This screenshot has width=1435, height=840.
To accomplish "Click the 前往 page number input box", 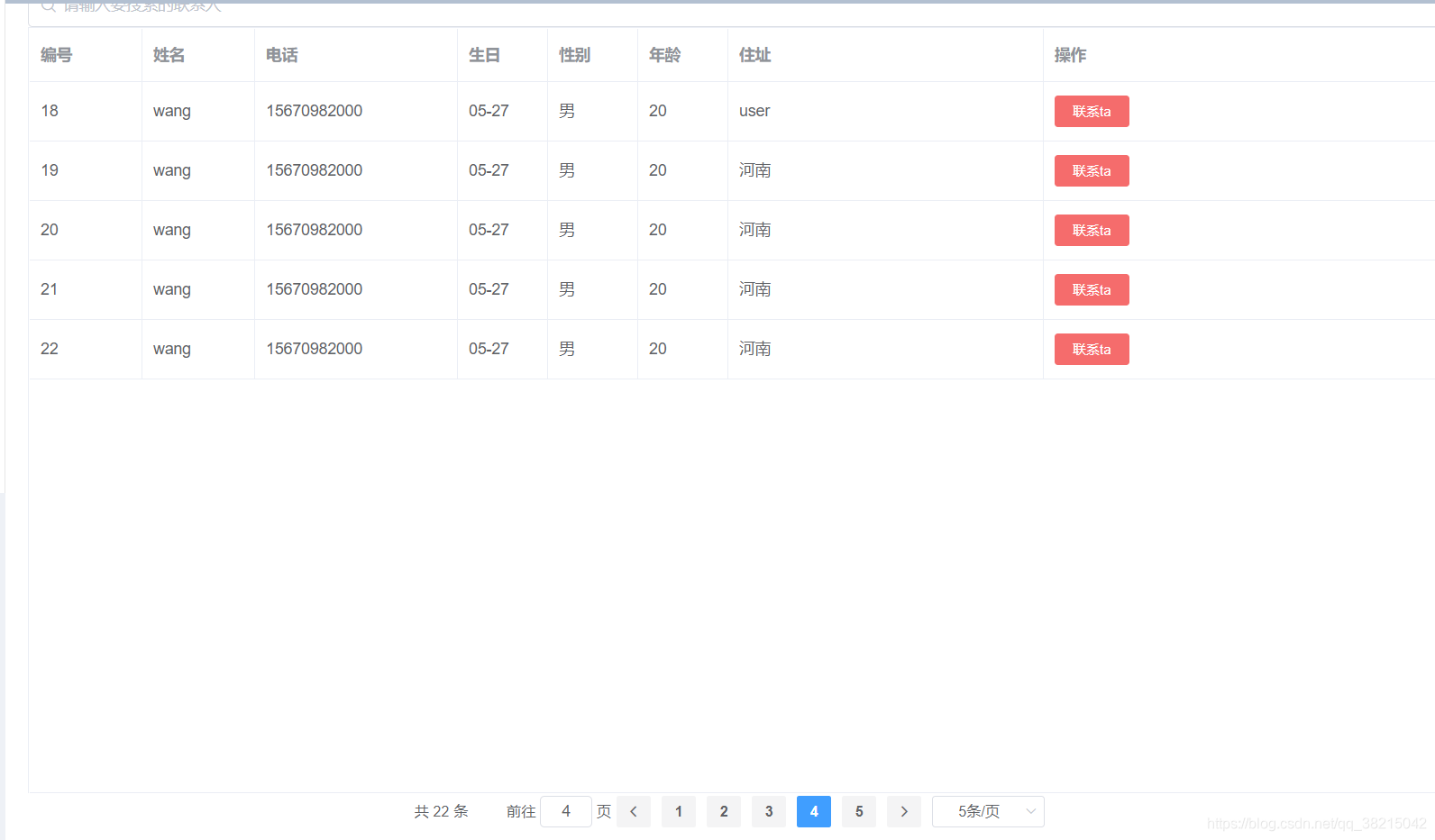I will tap(566, 811).
